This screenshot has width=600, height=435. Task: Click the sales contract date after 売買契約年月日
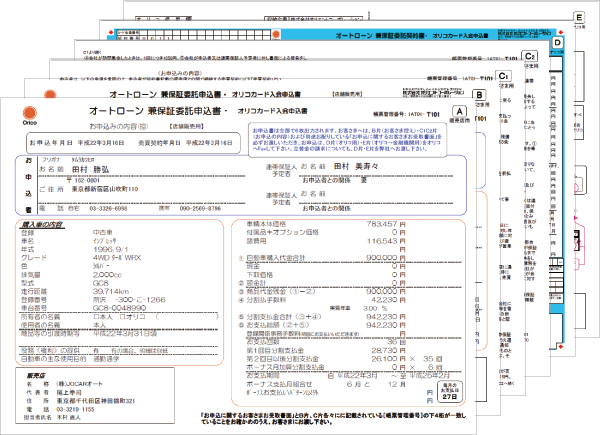coord(209,143)
